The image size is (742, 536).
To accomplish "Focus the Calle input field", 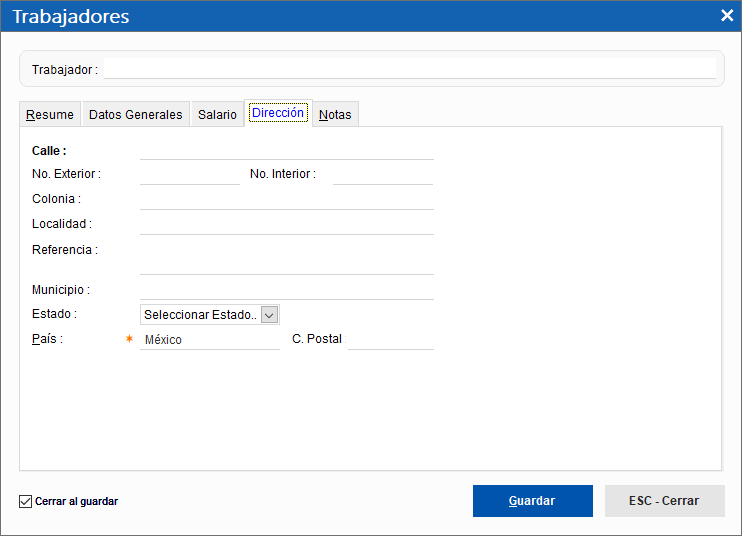I will 287,151.
